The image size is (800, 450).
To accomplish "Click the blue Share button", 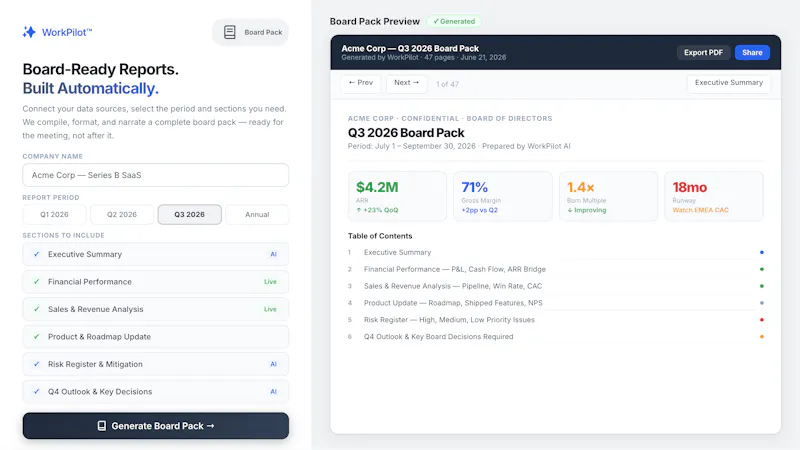I will click(x=752, y=53).
